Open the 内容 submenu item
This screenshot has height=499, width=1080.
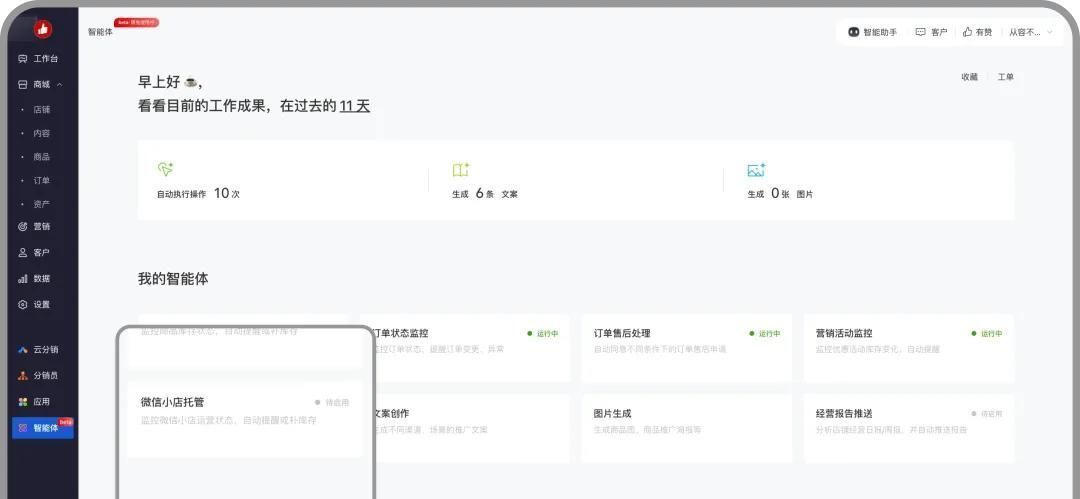[x=41, y=133]
